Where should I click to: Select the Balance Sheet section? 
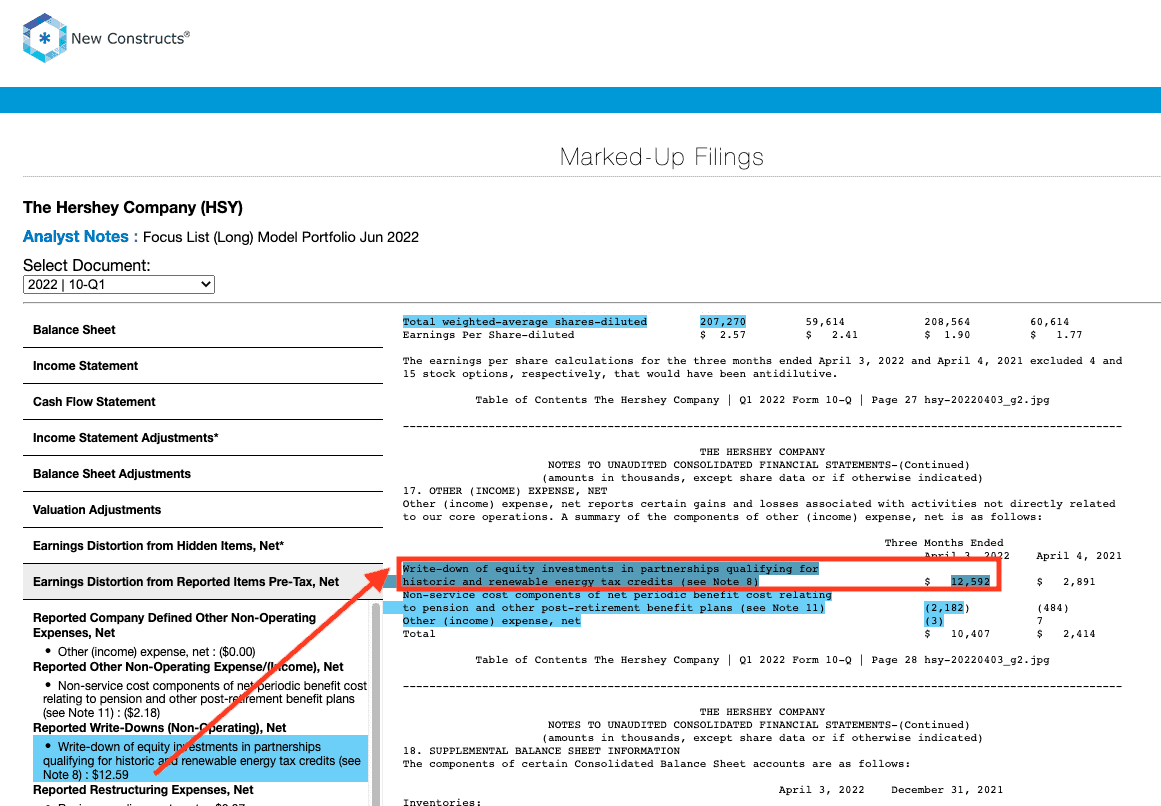tap(203, 330)
